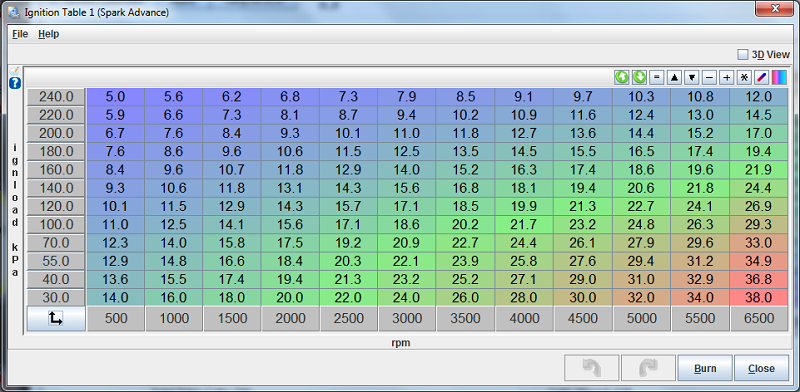The image size is (800, 392).
Task: Click the Burn button
Action: [x=705, y=368]
